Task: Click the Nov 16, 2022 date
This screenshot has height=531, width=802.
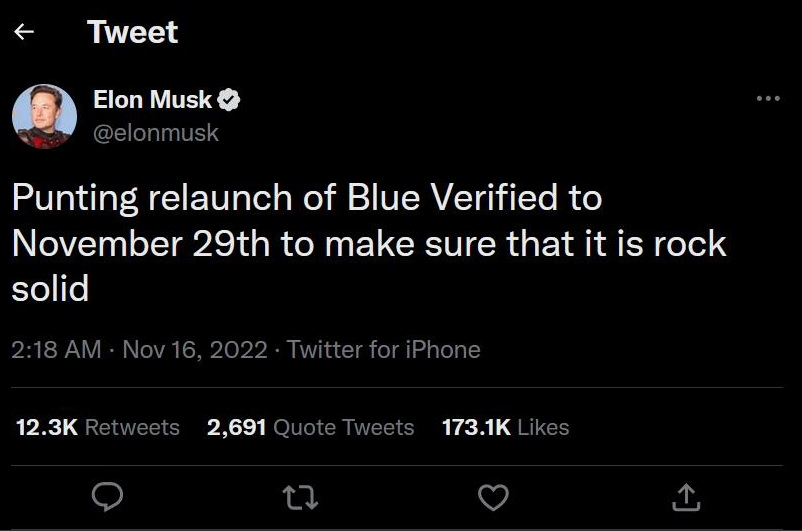Action: (193, 349)
